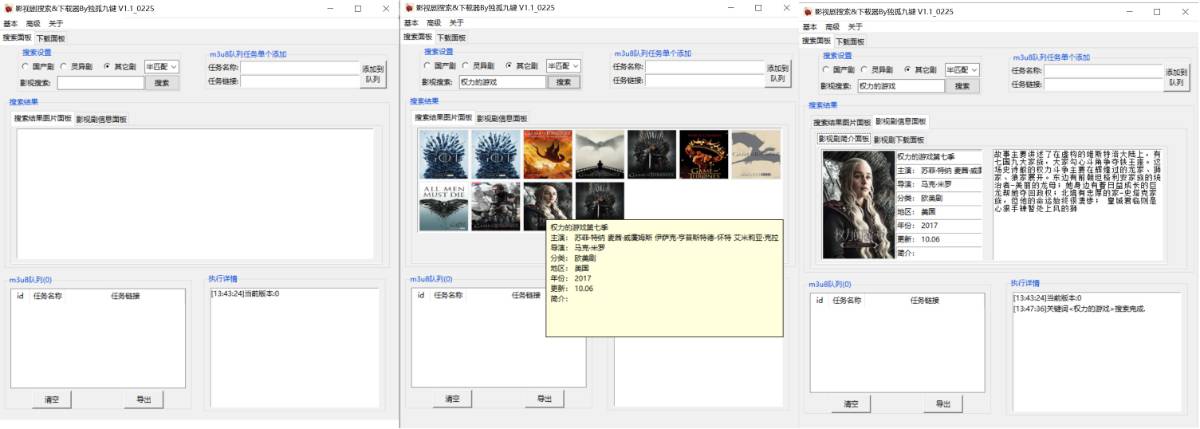Image resolution: width=1200 pixels, height=429 pixels.
Task: Switch to 搜索结果图片面板 tab in right window
Action: (x=841, y=122)
